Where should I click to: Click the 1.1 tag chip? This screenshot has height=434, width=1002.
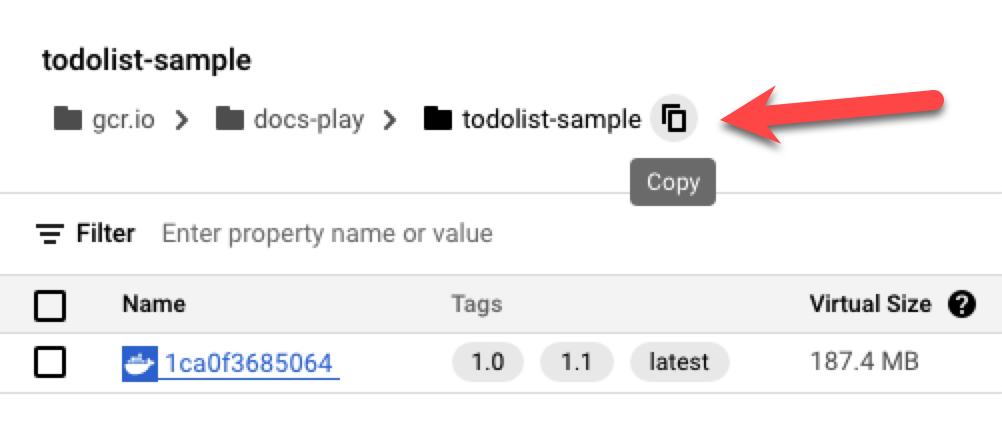(576, 362)
